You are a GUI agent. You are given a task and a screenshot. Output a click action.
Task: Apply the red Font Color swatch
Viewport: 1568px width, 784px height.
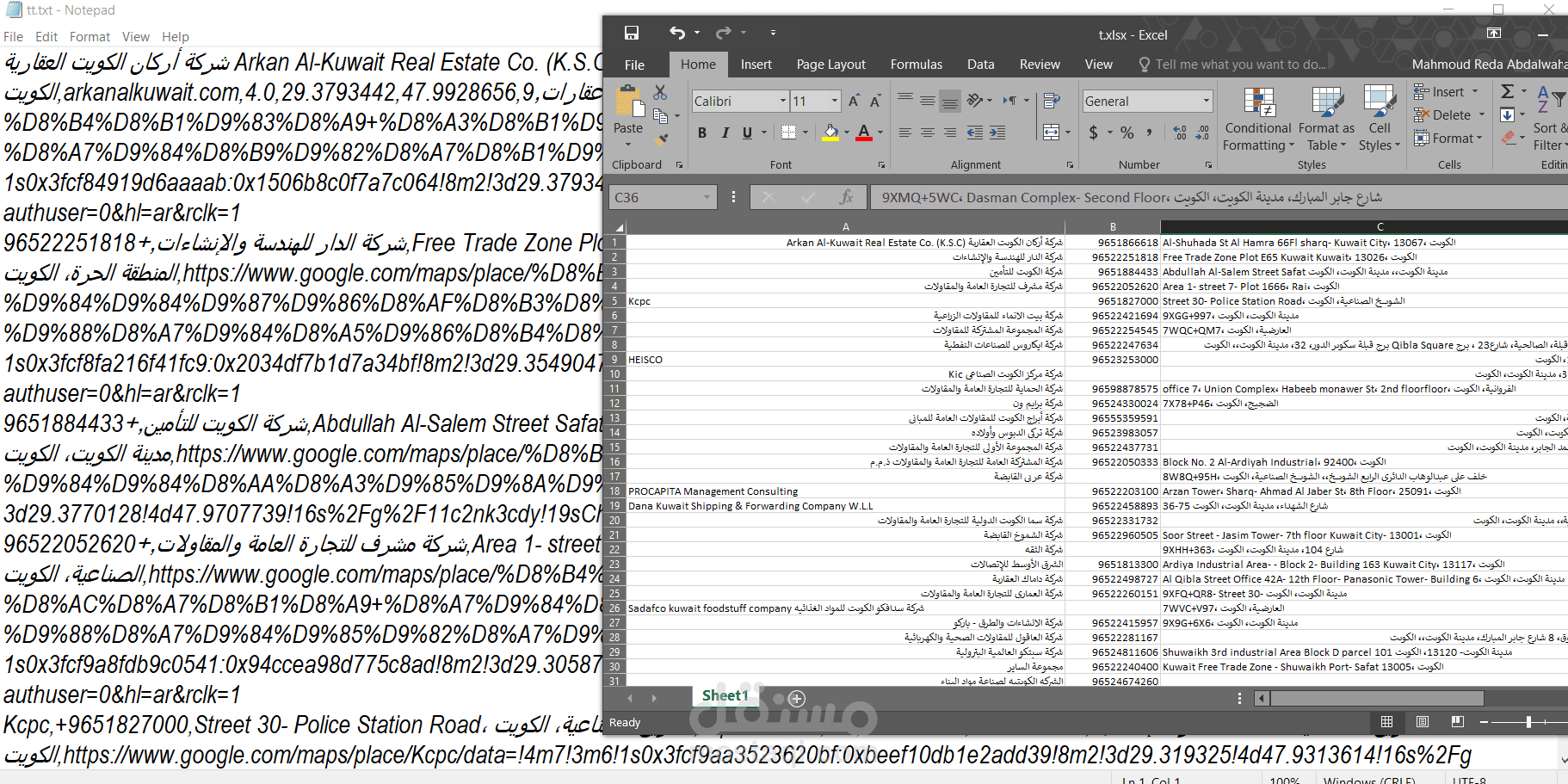tap(864, 133)
